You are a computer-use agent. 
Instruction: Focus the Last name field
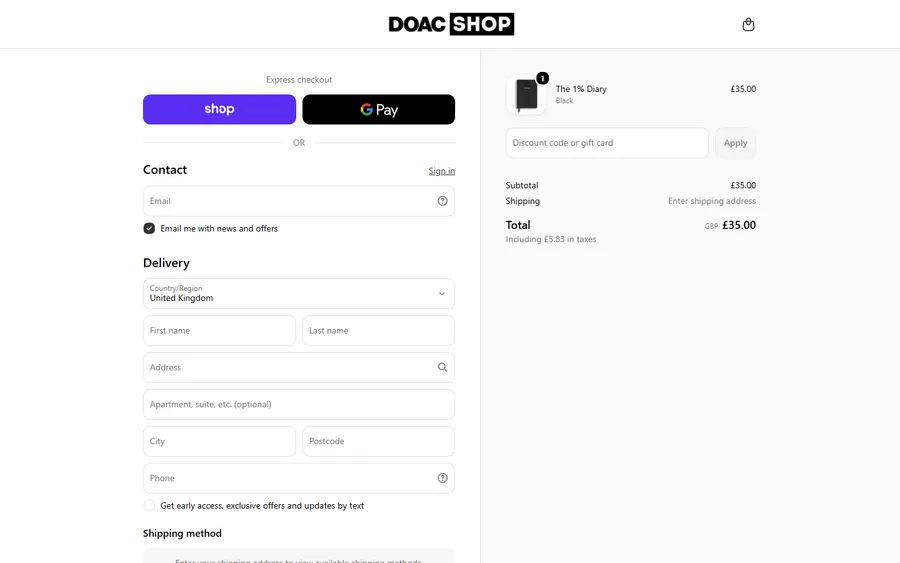379,331
